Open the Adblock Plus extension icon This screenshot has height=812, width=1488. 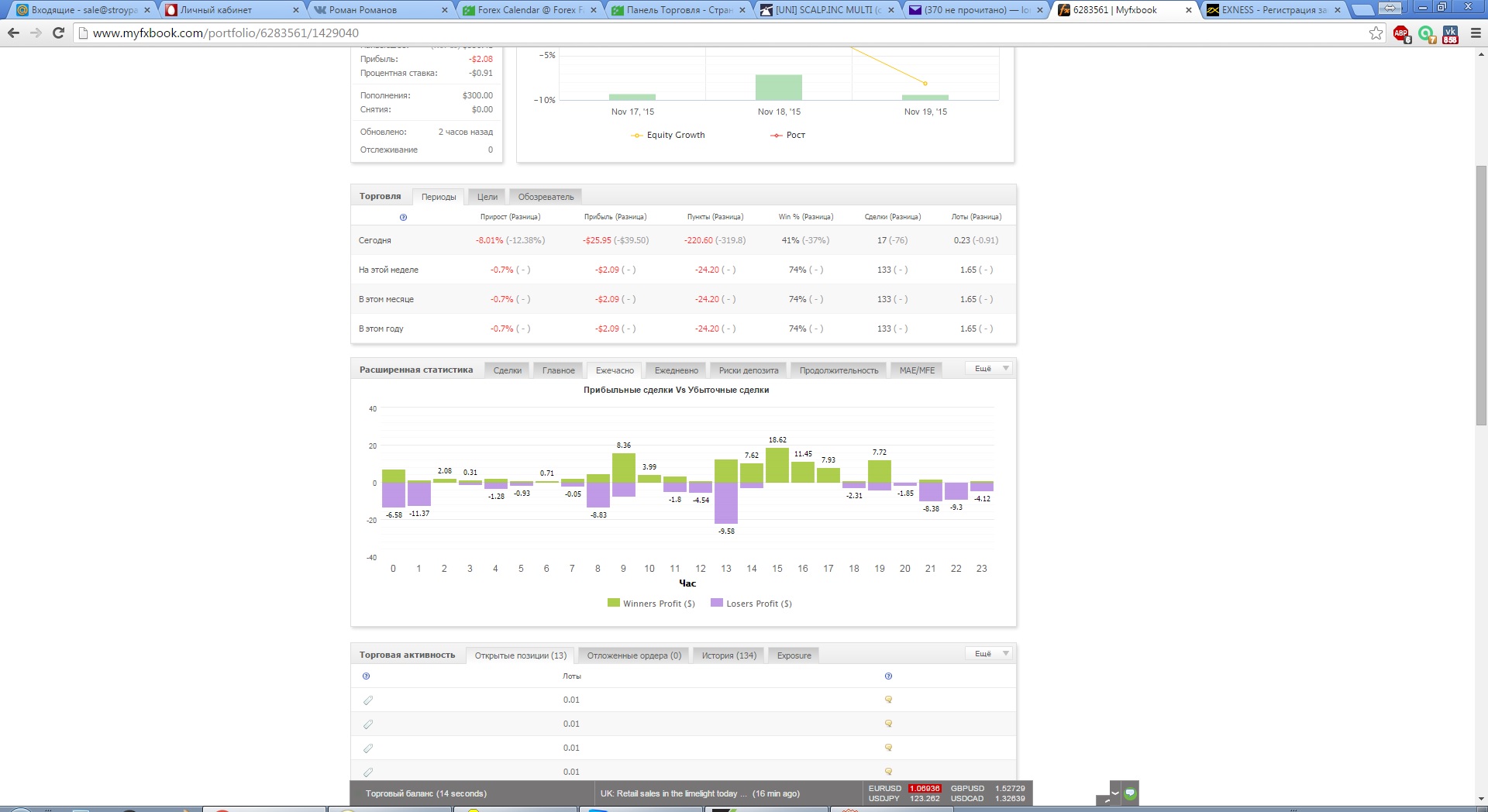(1401, 33)
